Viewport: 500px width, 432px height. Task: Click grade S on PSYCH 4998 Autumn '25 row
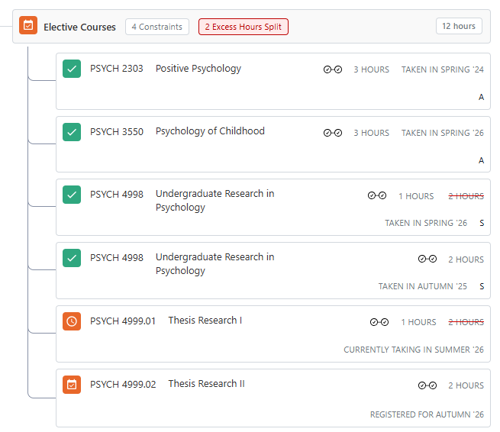click(482, 286)
